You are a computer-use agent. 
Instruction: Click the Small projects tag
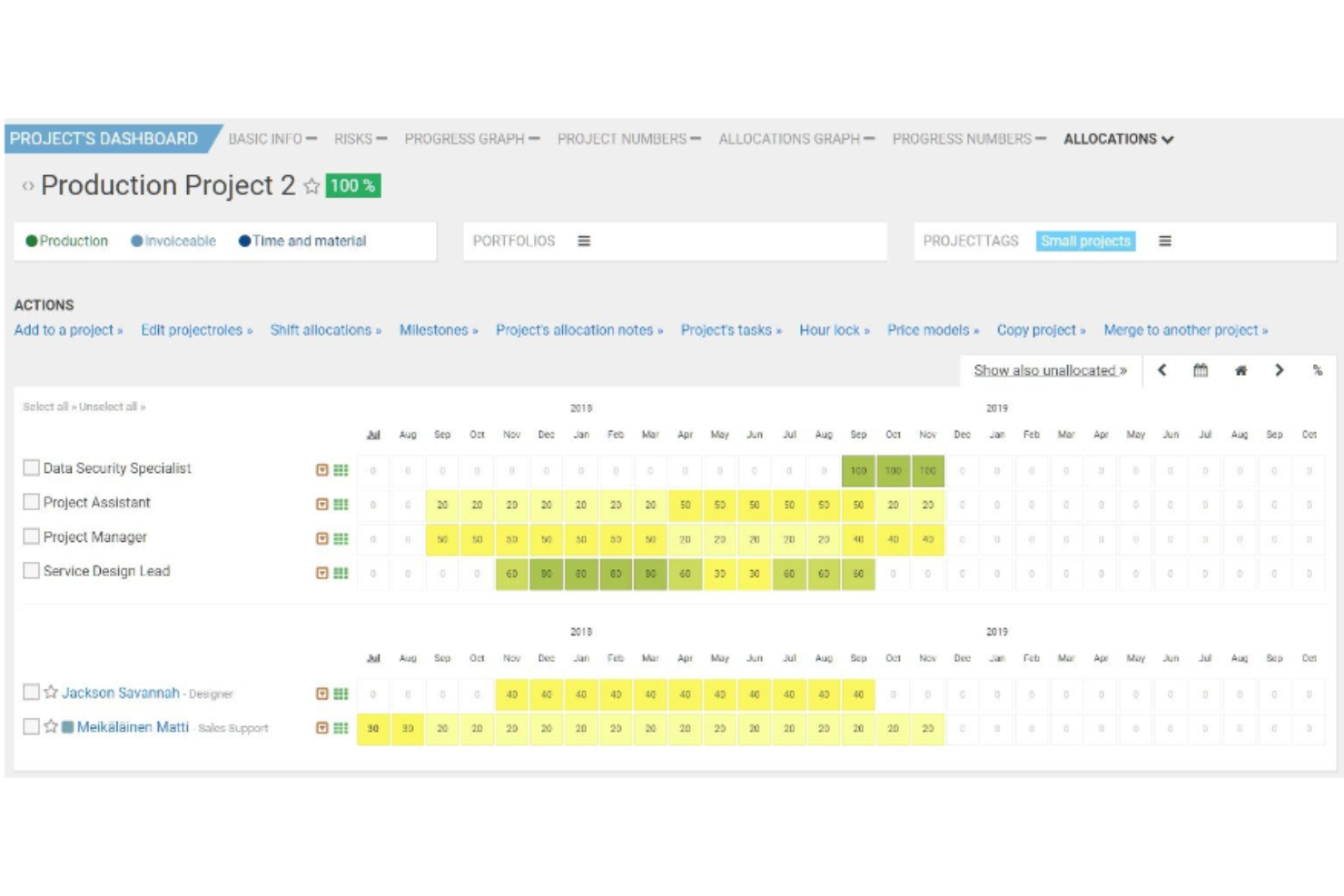[x=1085, y=241]
